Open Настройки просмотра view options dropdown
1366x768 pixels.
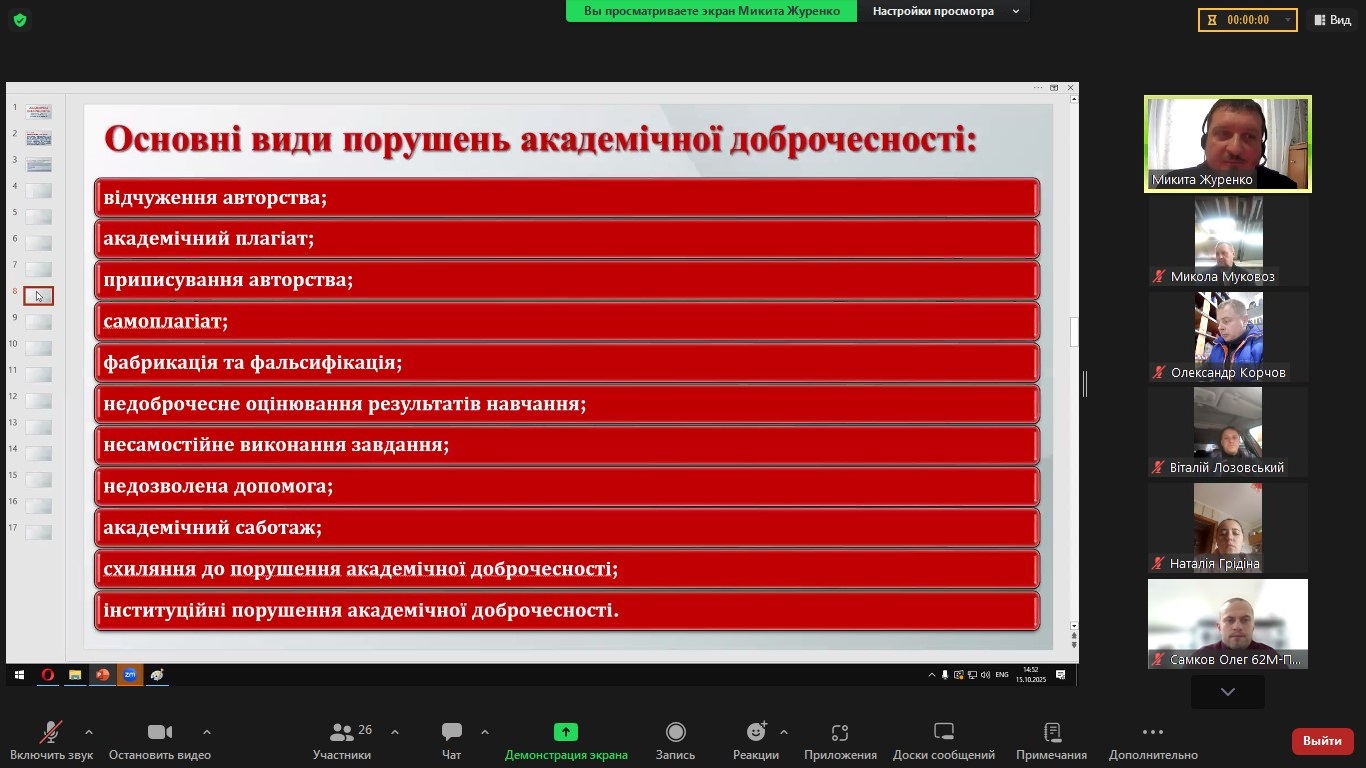coord(945,11)
